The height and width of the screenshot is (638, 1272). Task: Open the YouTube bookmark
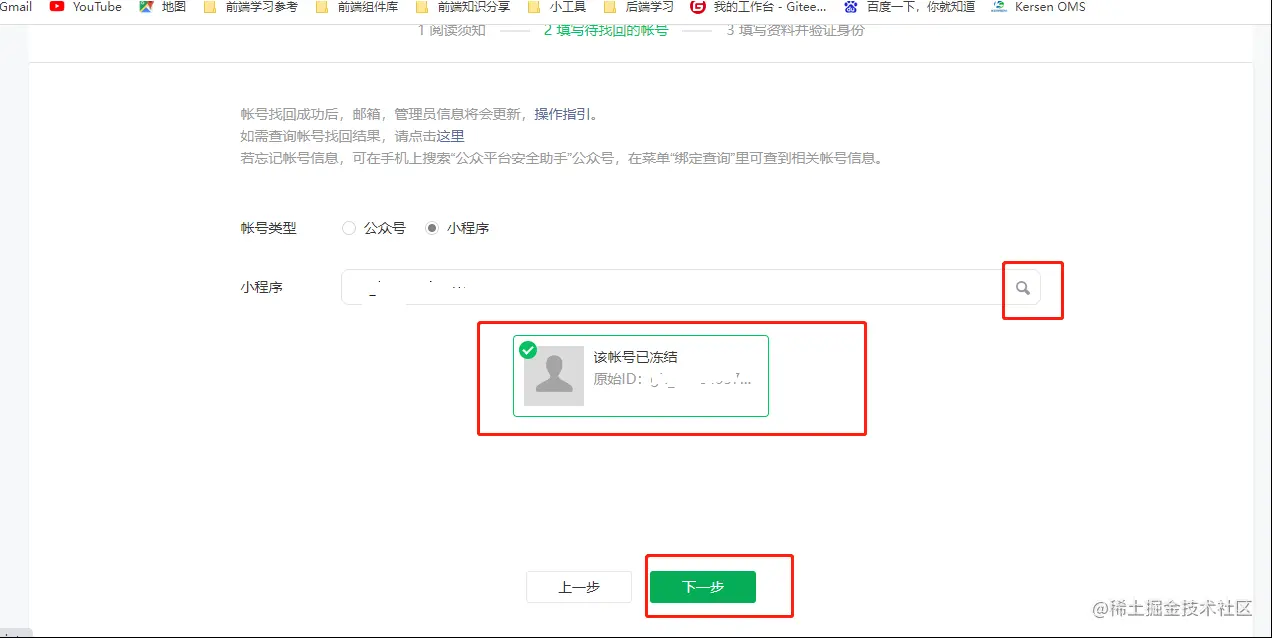click(85, 7)
